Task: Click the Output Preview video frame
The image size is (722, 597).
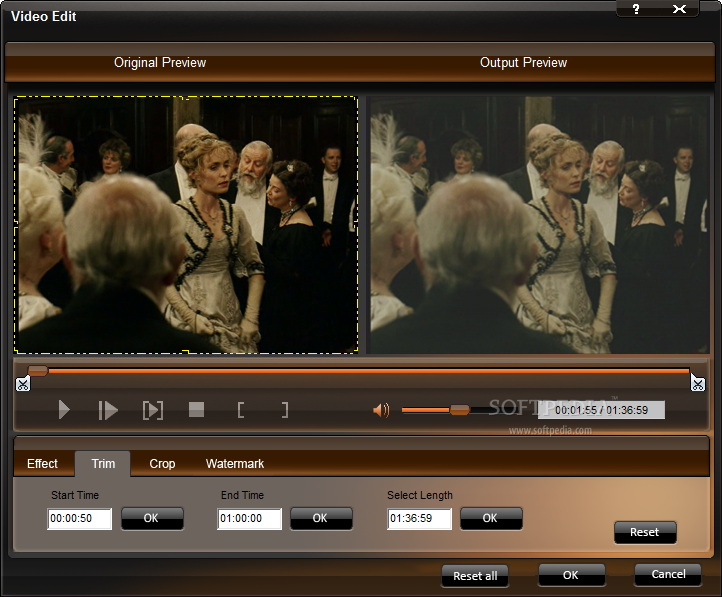Action: click(x=540, y=225)
